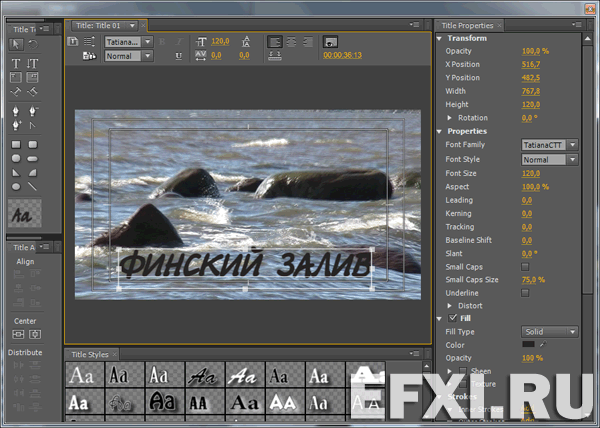Image resolution: width=600 pixels, height=428 pixels.
Task: Toggle Show Background Video
Action: 330,41
